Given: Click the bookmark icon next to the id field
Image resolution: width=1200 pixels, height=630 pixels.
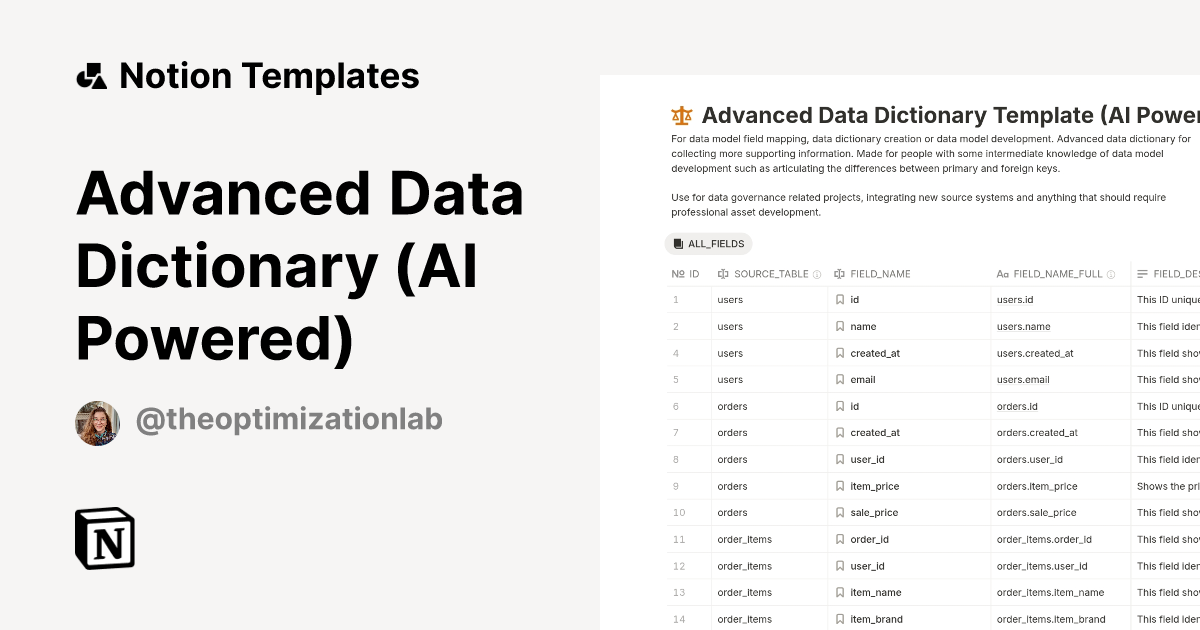Looking at the screenshot, I should (840, 299).
